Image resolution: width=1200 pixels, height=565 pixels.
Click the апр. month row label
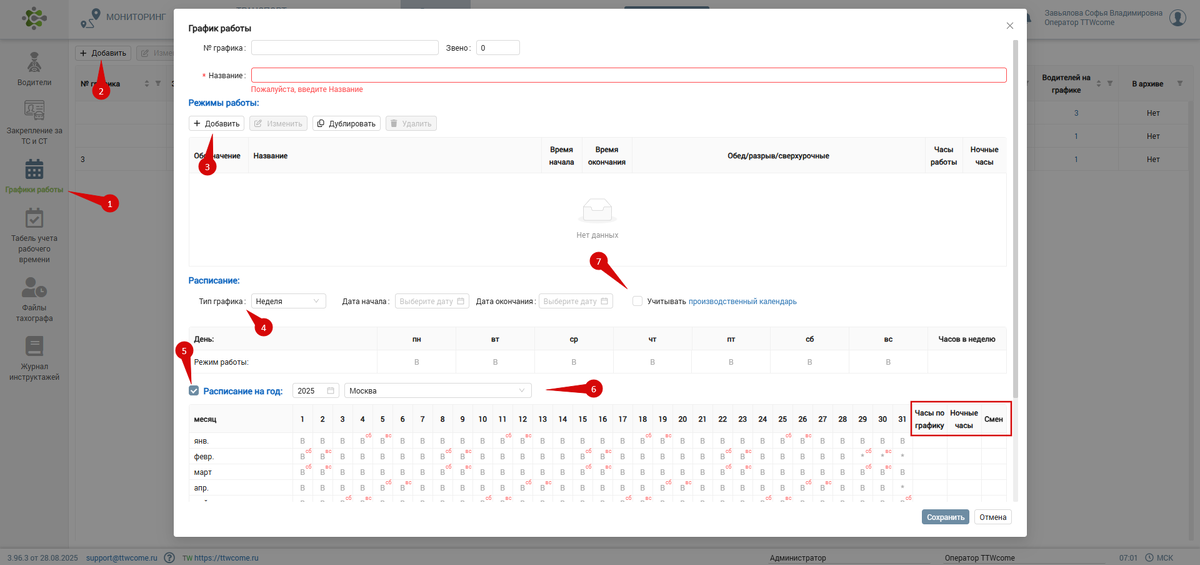coord(201,488)
